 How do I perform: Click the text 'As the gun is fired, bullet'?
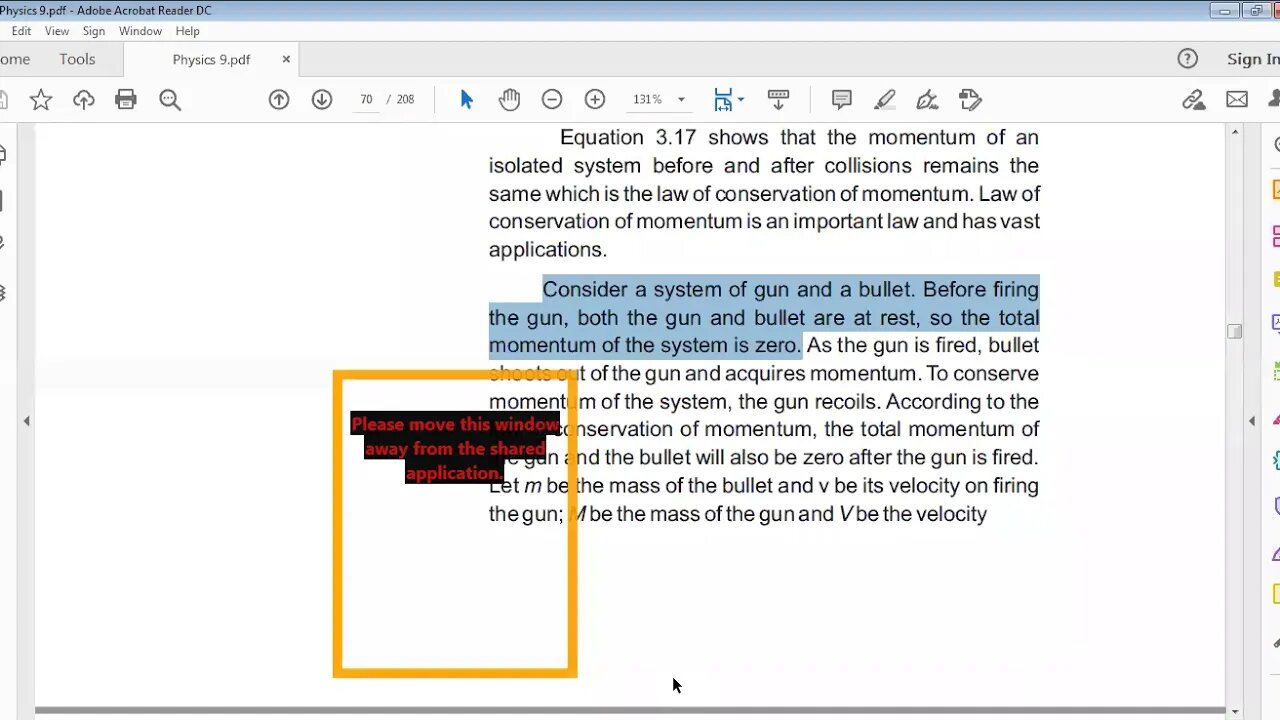tap(923, 346)
